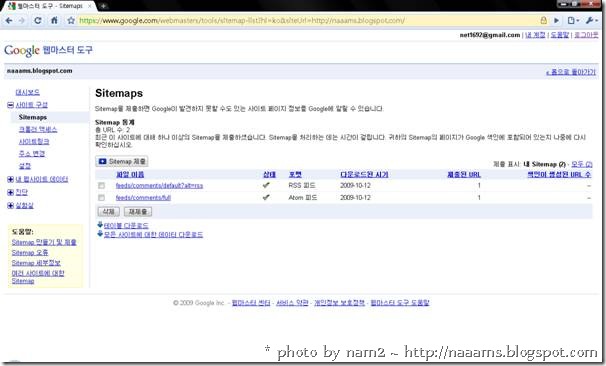This screenshot has width=606, height=366.
Task: Click download-all-sites data link
Action: (153, 235)
